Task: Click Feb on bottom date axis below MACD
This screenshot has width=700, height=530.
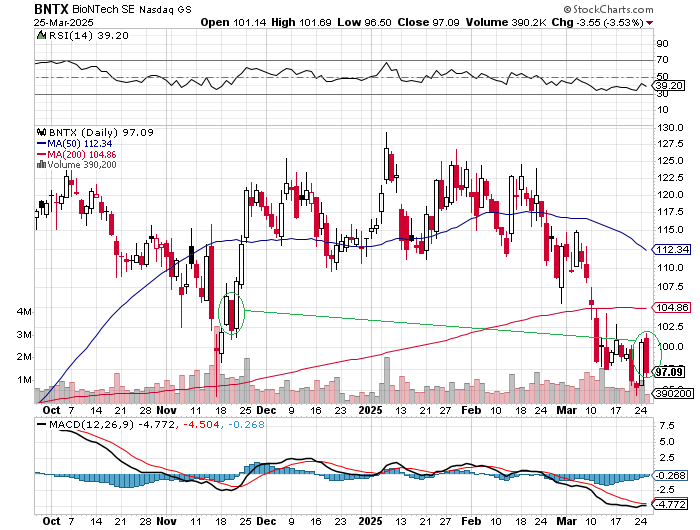Action: pyautogui.click(x=471, y=521)
